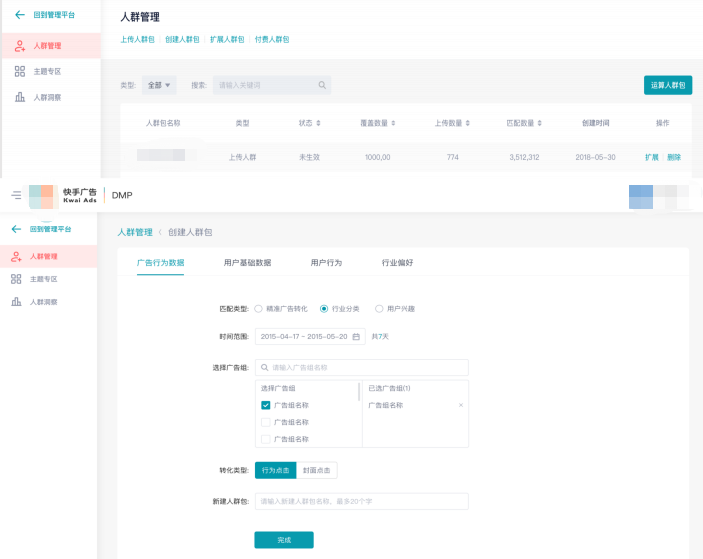Image resolution: width=703 pixels, height=559 pixels.
Task: Focus the 请输入广告组名称 search field
Action: (x=362, y=368)
